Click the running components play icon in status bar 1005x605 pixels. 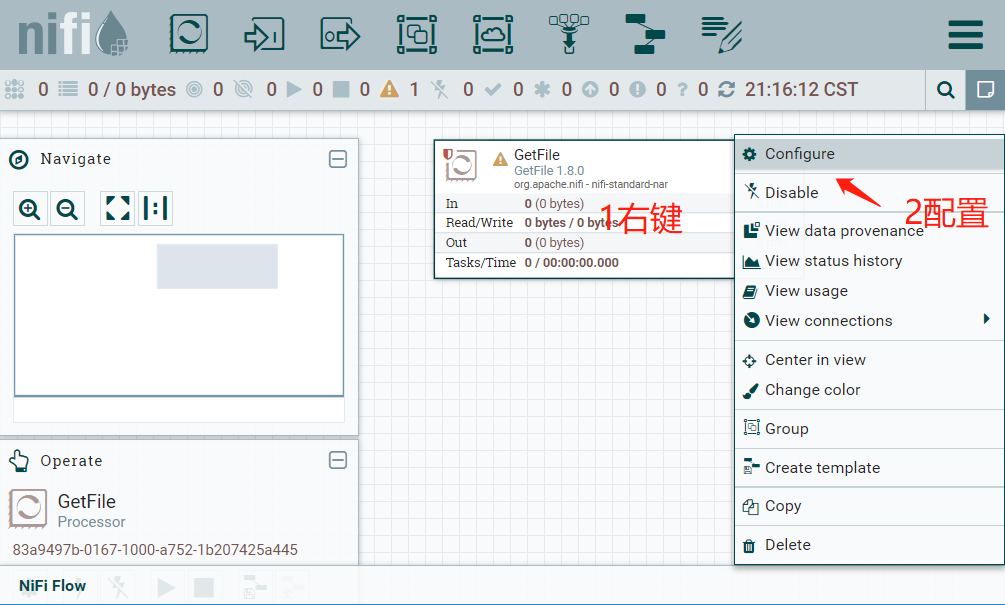coord(294,89)
